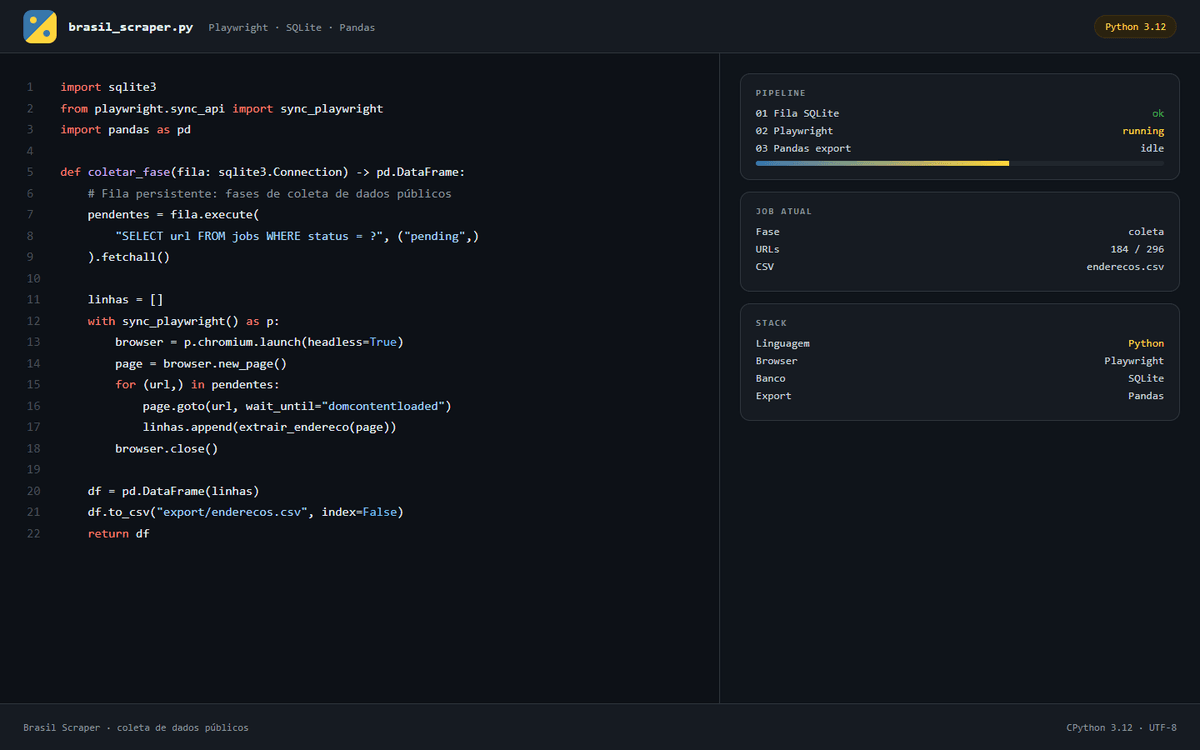Click the import sqlite3 code line

pos(108,87)
